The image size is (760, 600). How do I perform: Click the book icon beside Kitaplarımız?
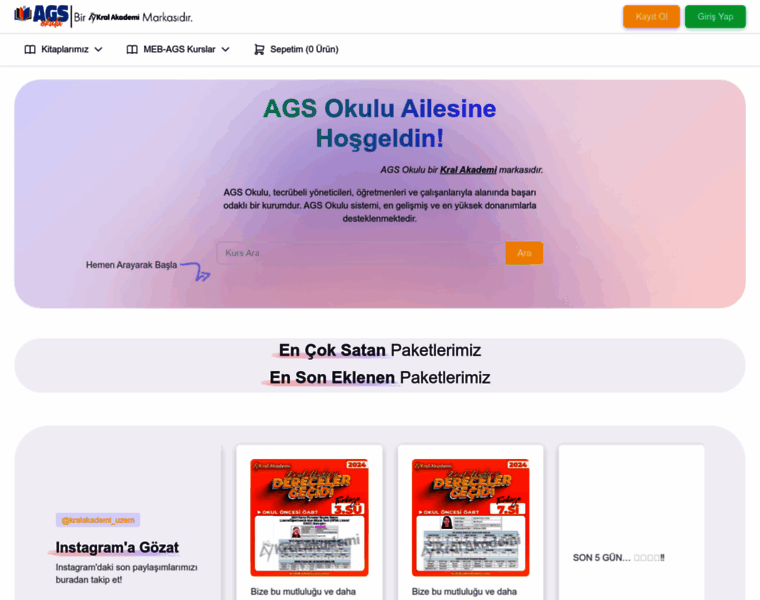[30, 49]
